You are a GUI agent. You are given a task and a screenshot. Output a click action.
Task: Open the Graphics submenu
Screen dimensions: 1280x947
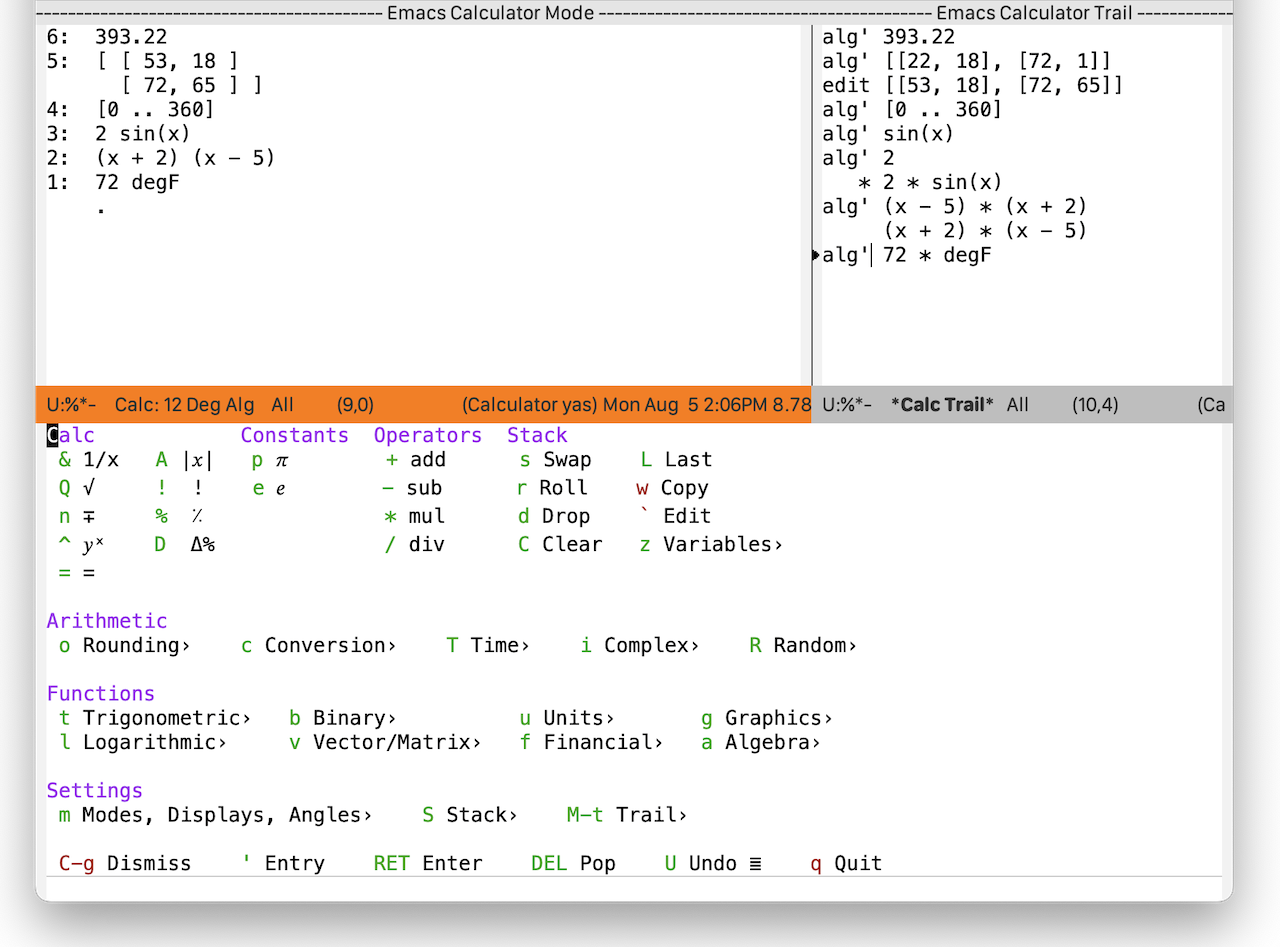[x=767, y=718]
